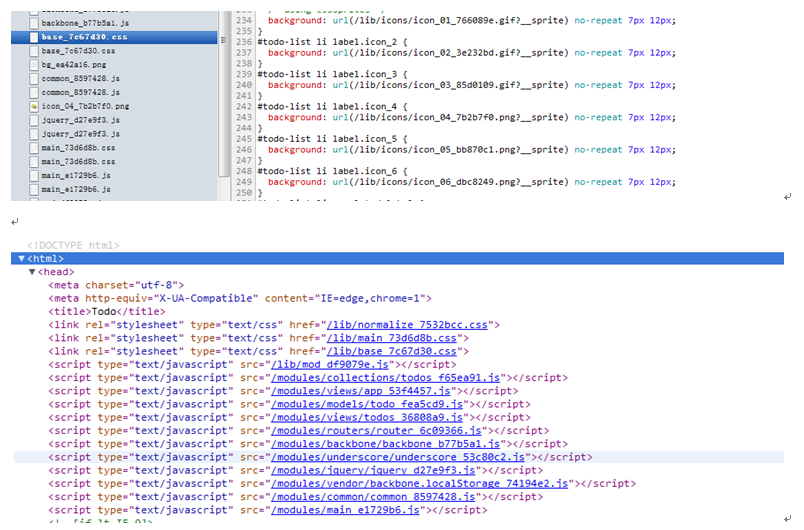Image resolution: width=804 pixels, height=530 pixels.
Task: Select the <!DOCTYPE html> node
Action: 73,245
